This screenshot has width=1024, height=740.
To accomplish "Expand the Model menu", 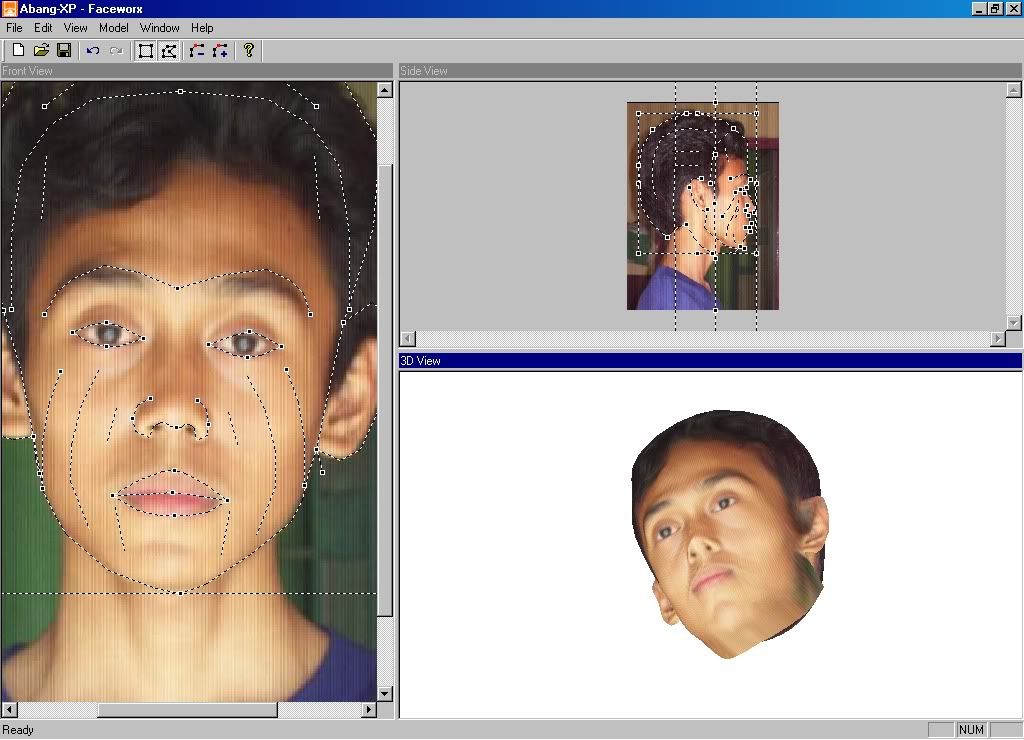I will click(114, 28).
